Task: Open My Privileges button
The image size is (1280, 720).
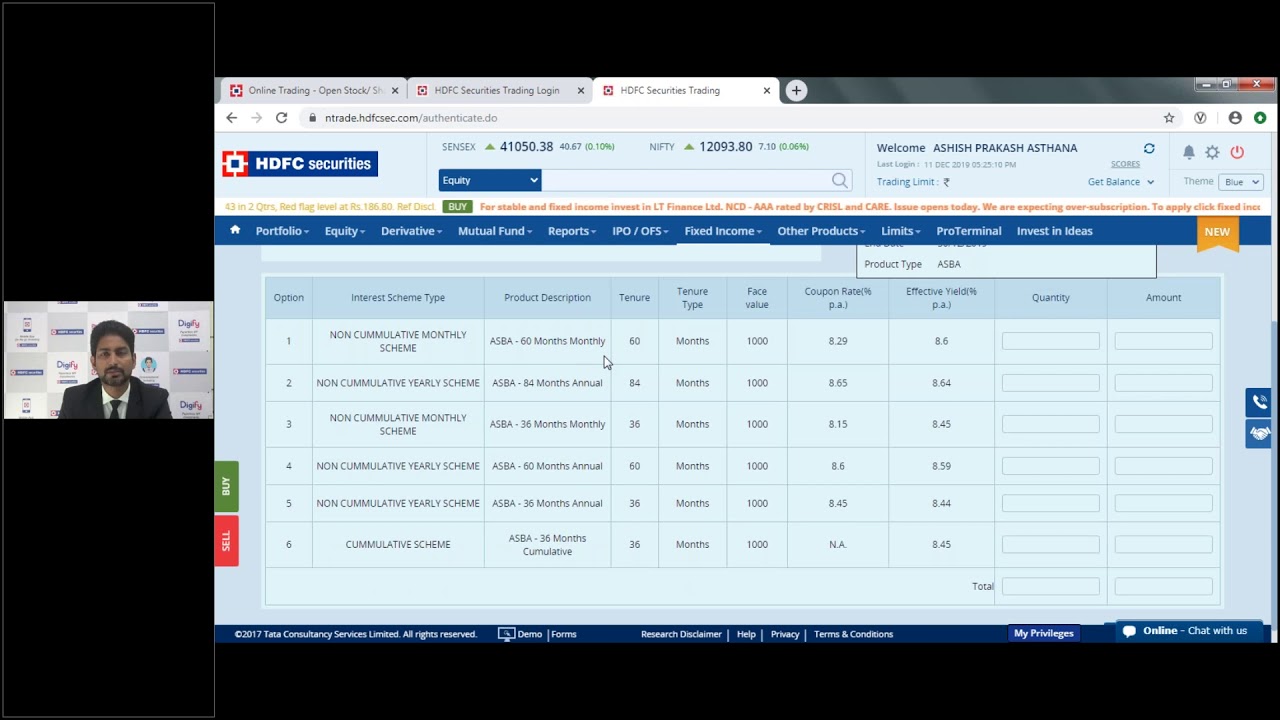Action: [x=1044, y=633]
